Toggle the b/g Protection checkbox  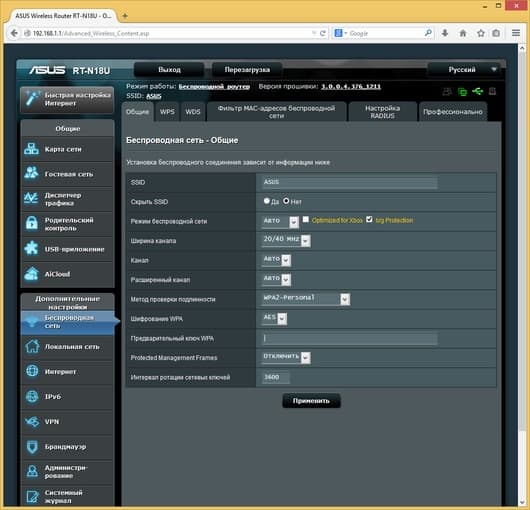coord(369,219)
